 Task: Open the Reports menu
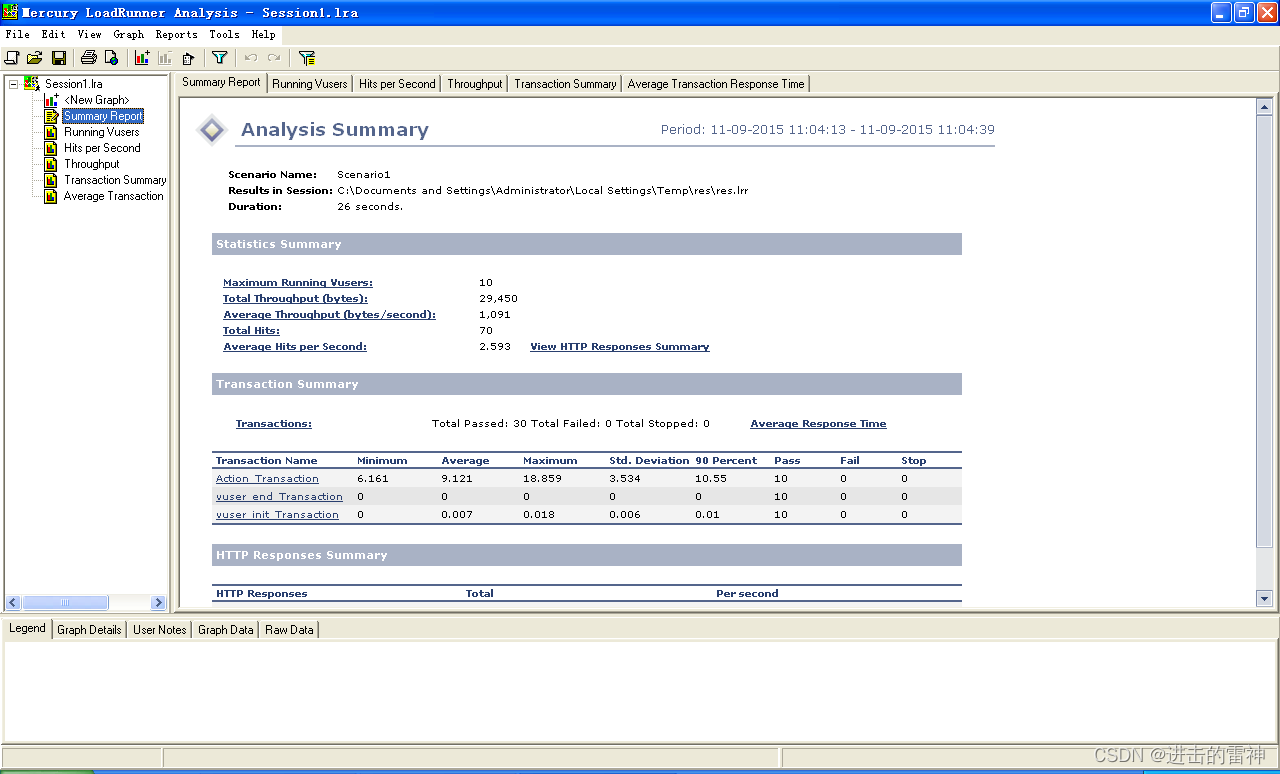click(176, 34)
